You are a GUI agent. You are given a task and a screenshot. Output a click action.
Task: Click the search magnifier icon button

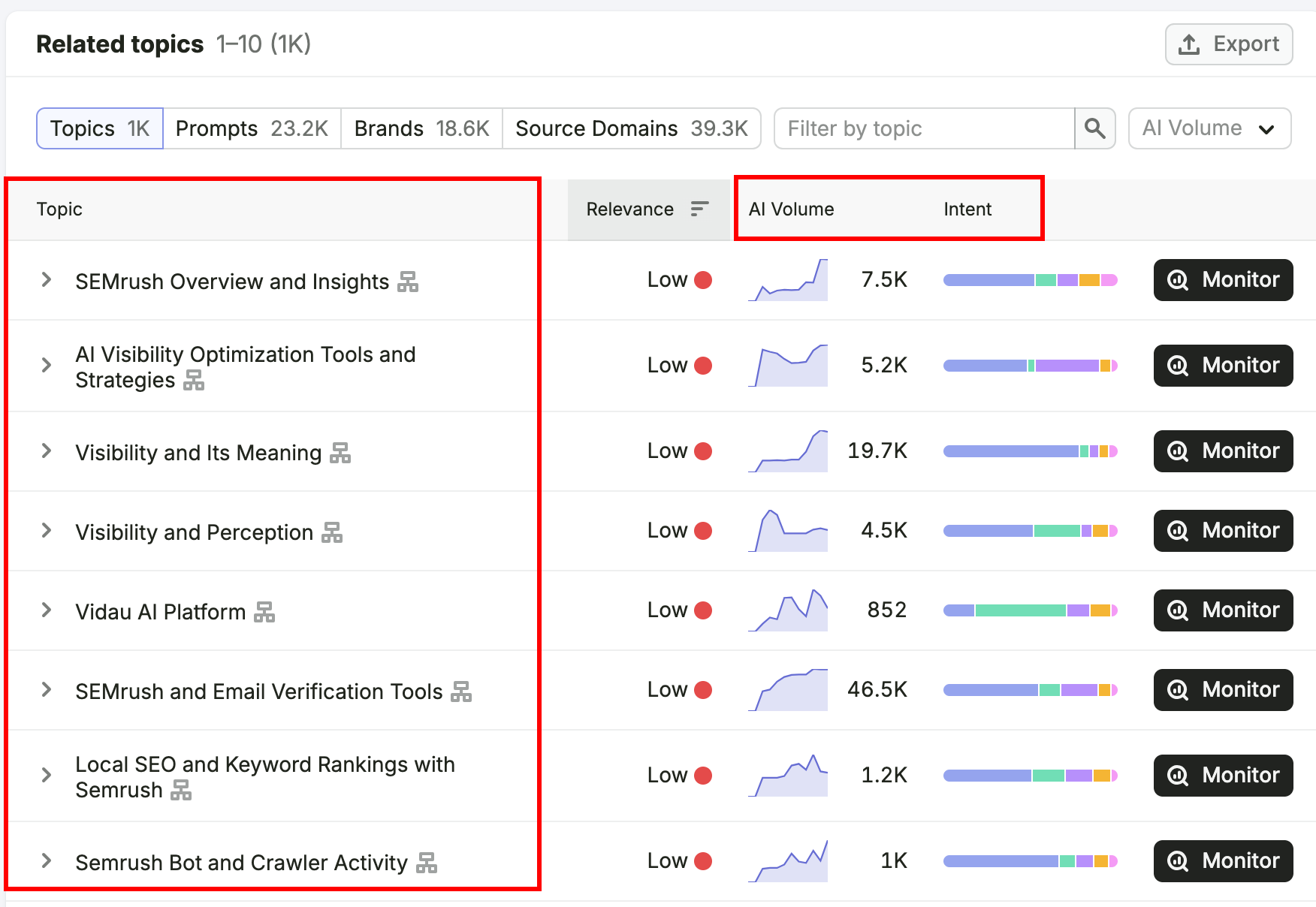[x=1095, y=128]
